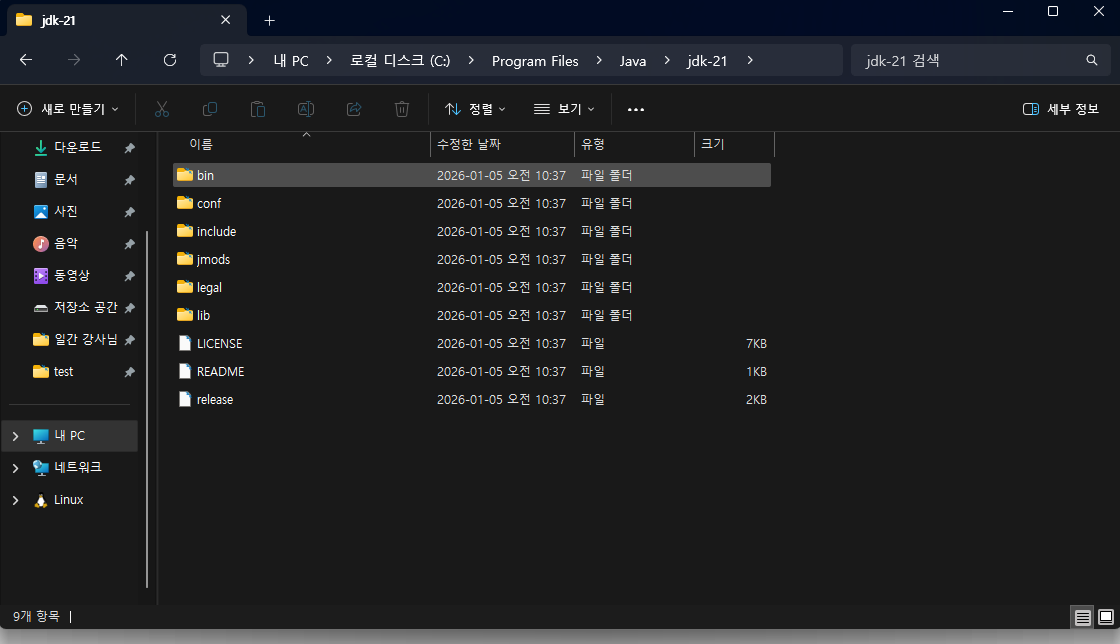Unpin 다운로드 using its pin icon
The height and width of the screenshot is (644, 1120).
coord(129,148)
